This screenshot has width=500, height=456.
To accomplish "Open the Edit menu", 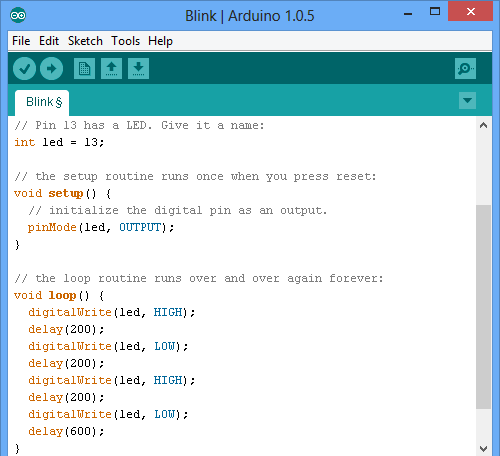I will (x=49, y=41).
